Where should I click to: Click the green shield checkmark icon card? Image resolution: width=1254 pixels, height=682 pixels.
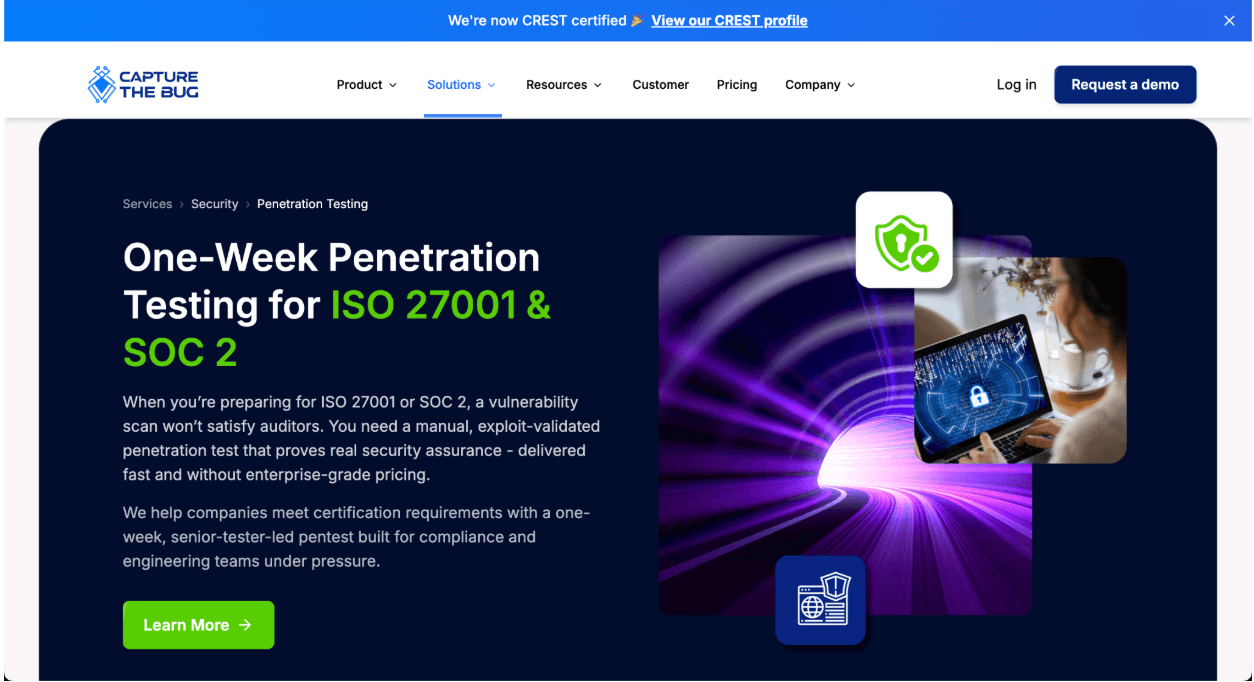(904, 240)
